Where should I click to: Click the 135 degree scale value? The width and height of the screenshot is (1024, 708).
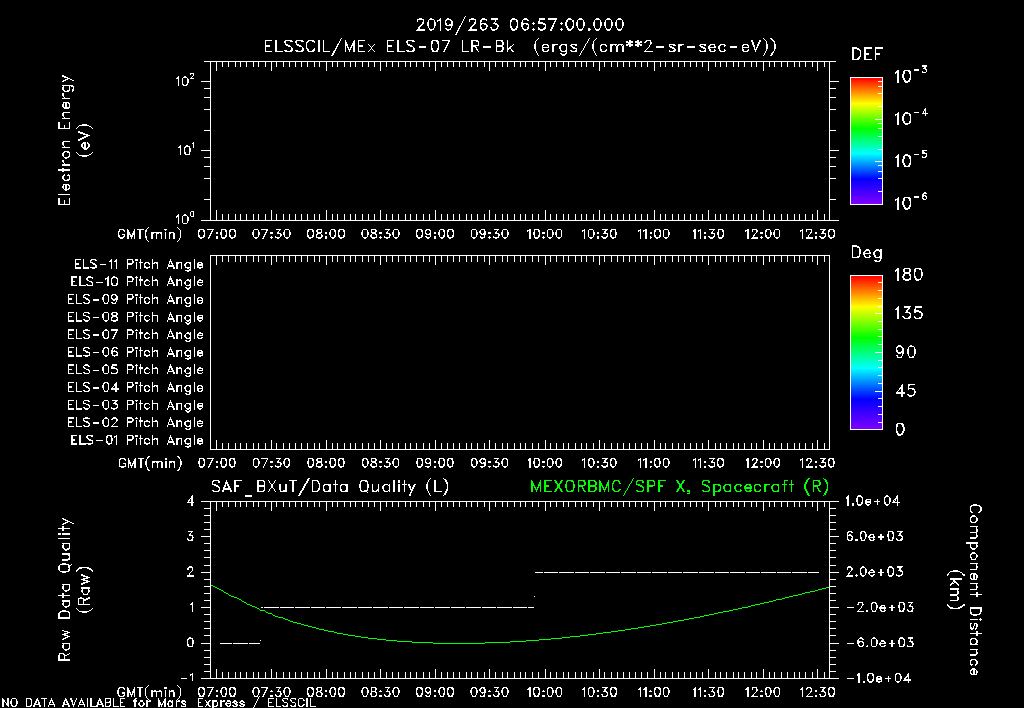click(908, 313)
